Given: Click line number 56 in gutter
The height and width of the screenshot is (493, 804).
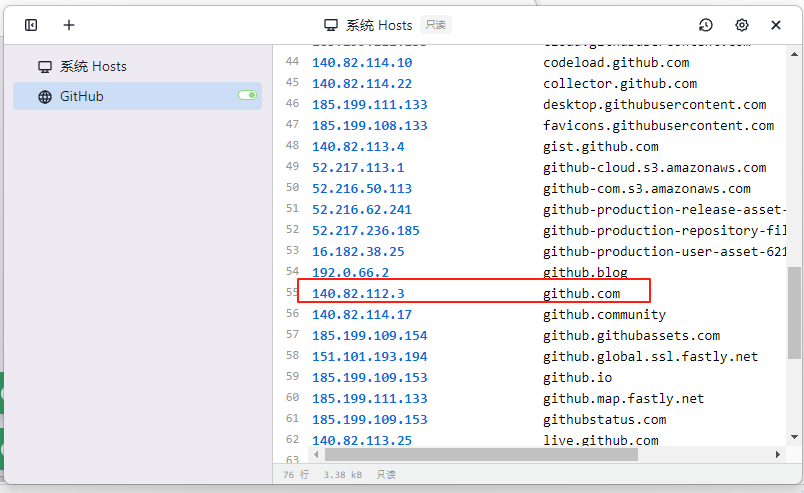Looking at the screenshot, I should point(292,313).
